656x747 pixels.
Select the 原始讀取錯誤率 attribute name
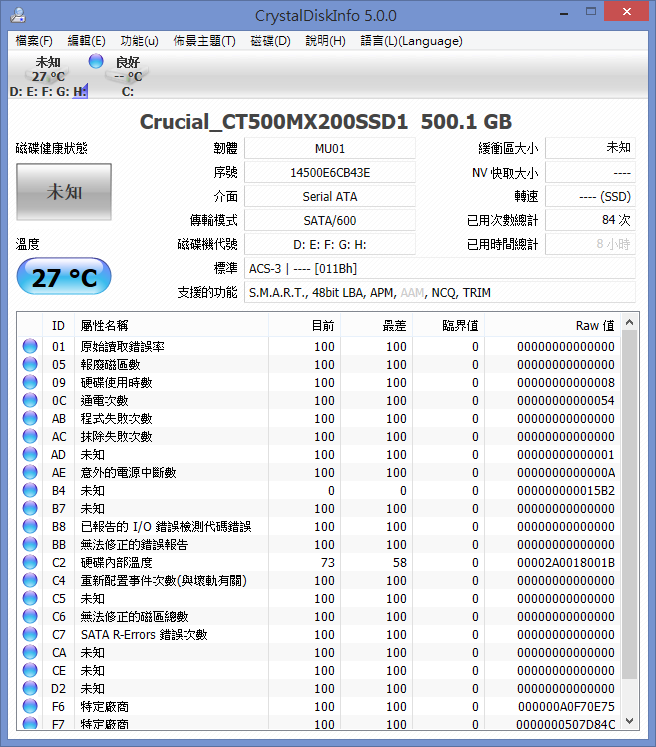coord(122,346)
